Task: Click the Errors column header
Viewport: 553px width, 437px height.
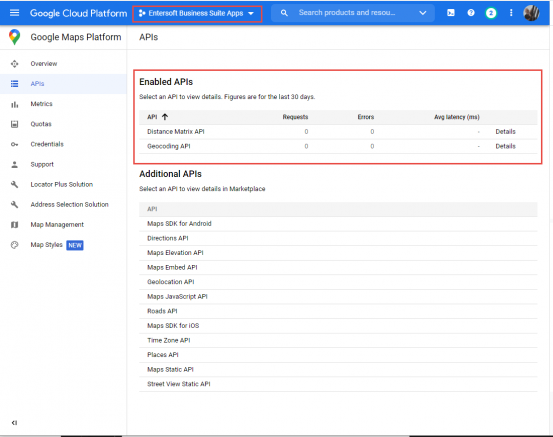Action: [366, 117]
